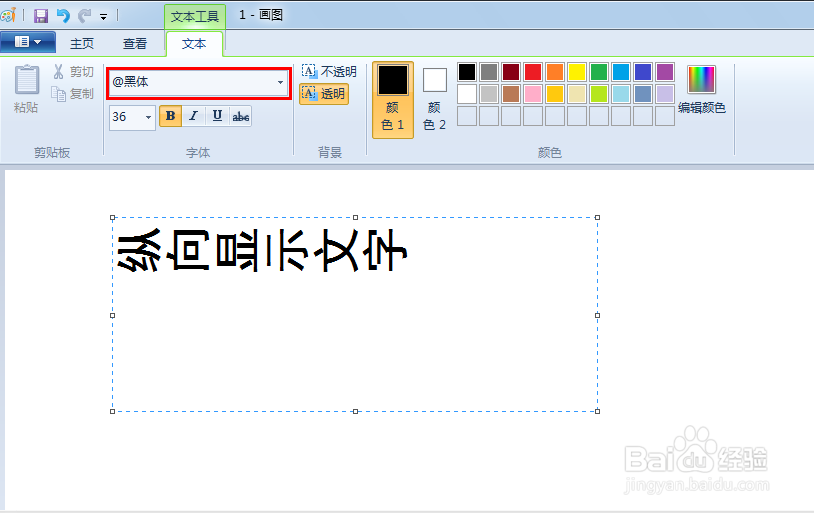The height and width of the screenshot is (513, 814).
Task: Pick the indigo color swatch
Action: point(643,72)
